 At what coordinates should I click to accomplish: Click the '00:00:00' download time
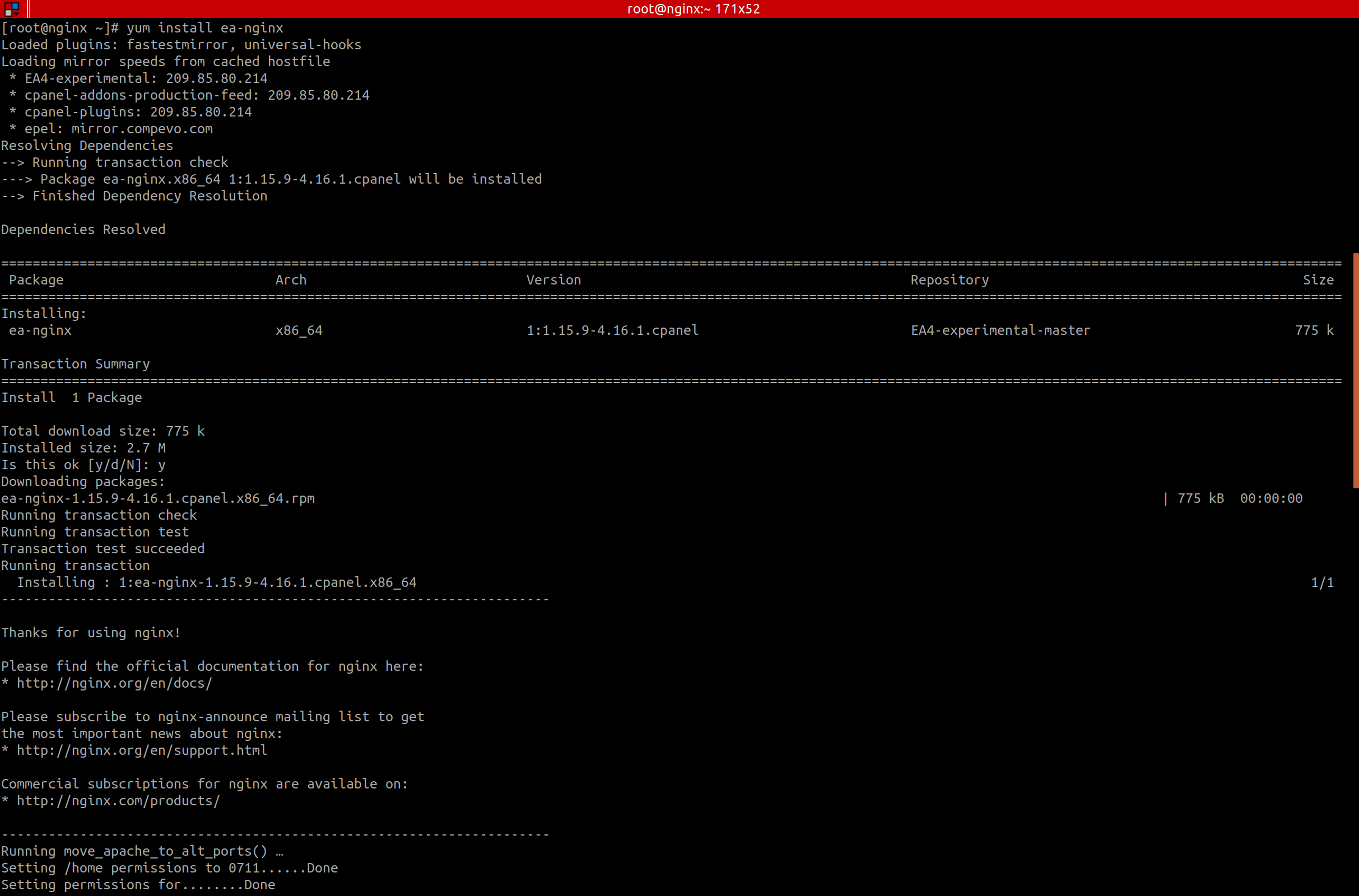(1272, 498)
